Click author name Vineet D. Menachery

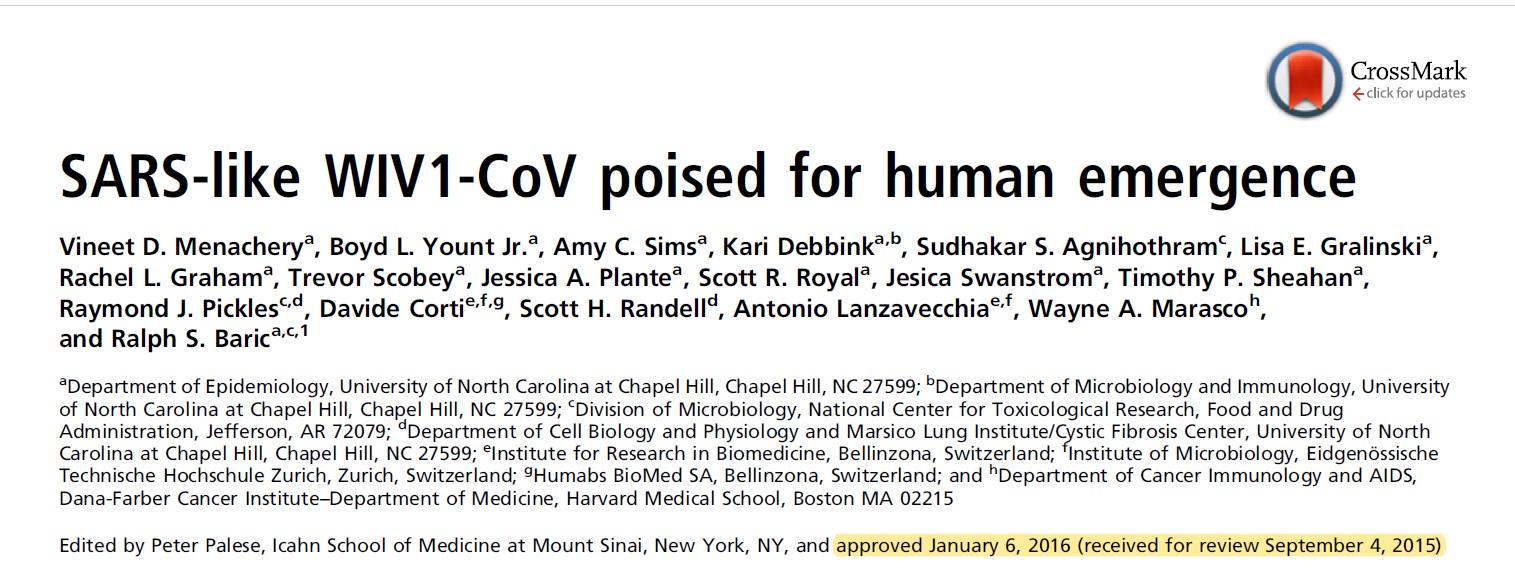[182, 246]
